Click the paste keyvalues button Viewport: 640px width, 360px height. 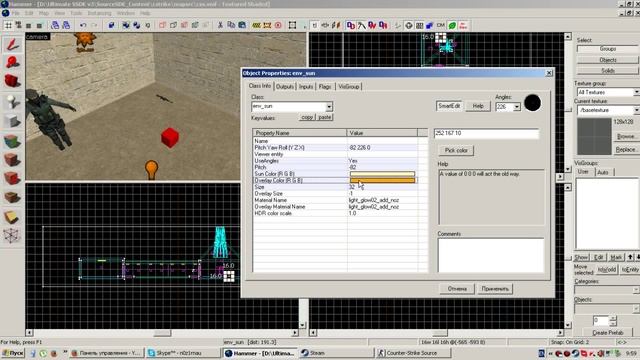324,117
